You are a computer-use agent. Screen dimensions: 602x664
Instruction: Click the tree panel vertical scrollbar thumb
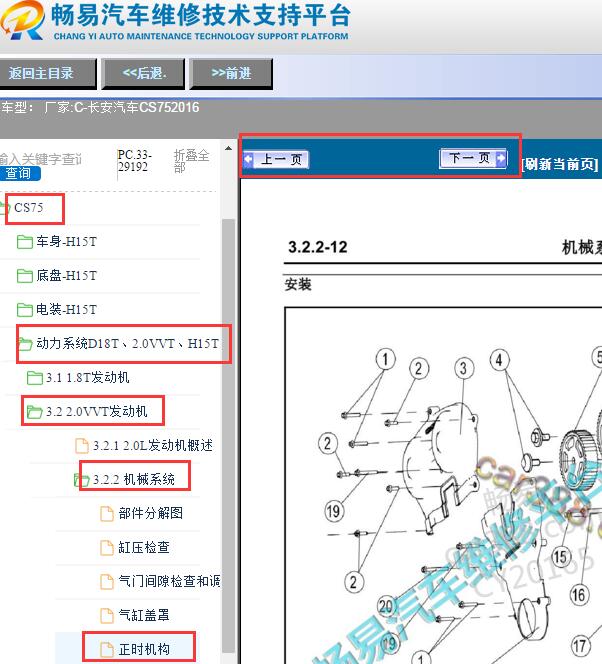tap(228, 436)
